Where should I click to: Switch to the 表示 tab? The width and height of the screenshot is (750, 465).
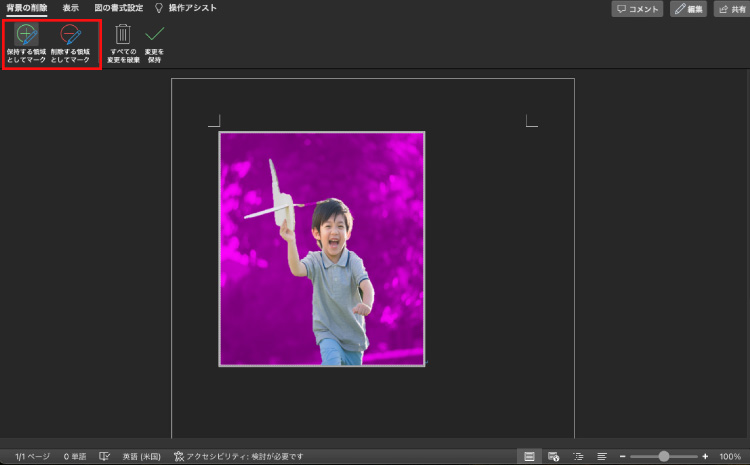pyautogui.click(x=71, y=8)
